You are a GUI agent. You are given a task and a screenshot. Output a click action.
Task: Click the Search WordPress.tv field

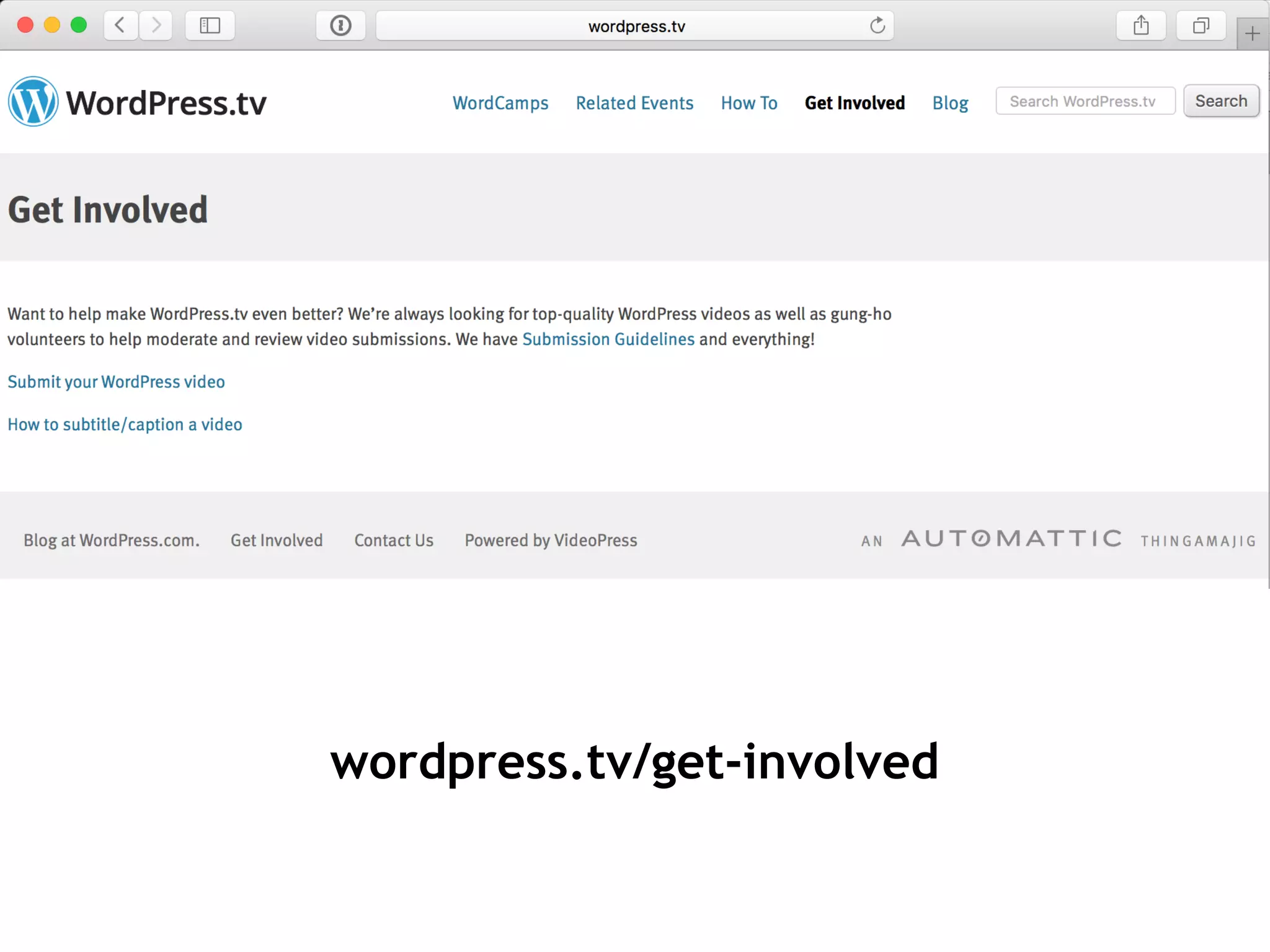pyautogui.click(x=1085, y=101)
